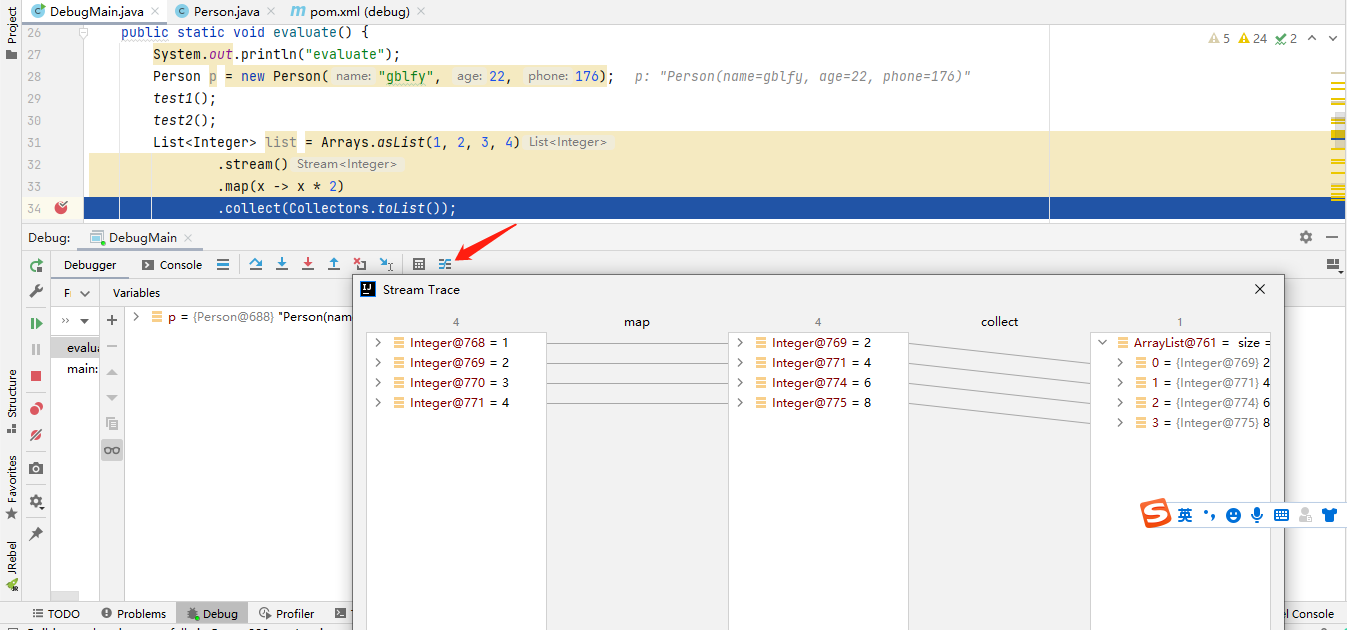Click the Sogou soft keyboard icon
Image resolution: width=1347 pixels, height=630 pixels.
1282,515
